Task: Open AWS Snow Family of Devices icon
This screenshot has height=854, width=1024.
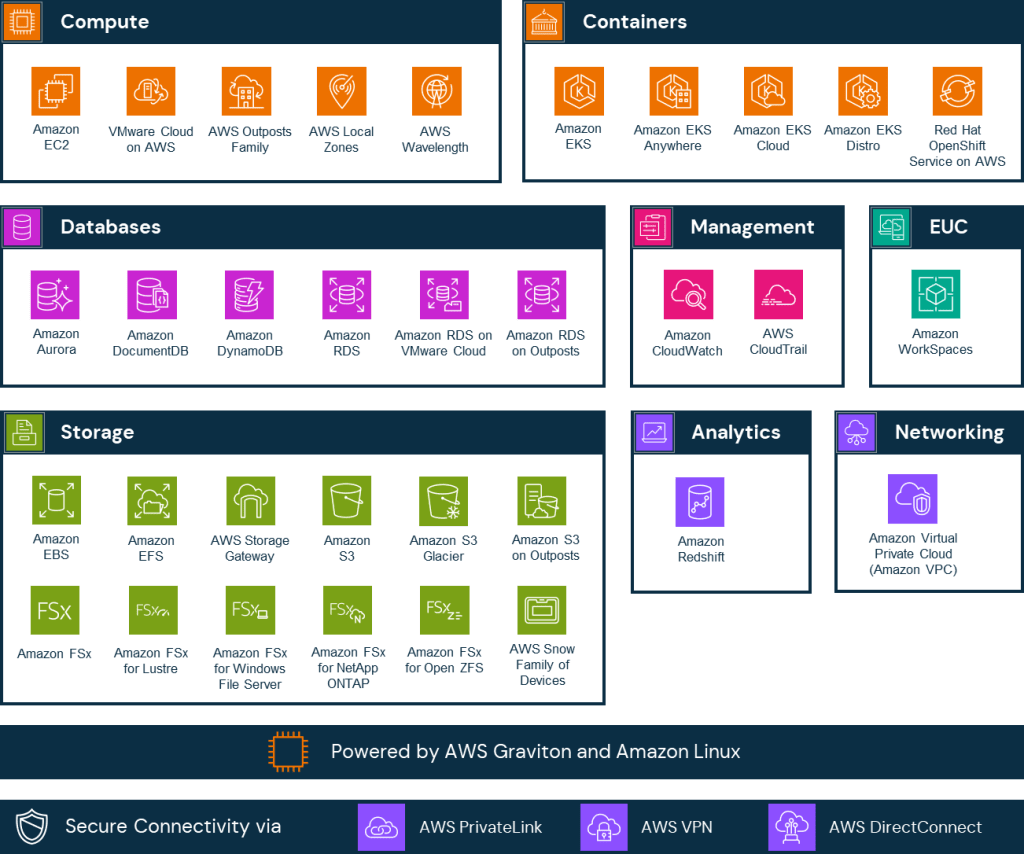Action: [x=541, y=610]
